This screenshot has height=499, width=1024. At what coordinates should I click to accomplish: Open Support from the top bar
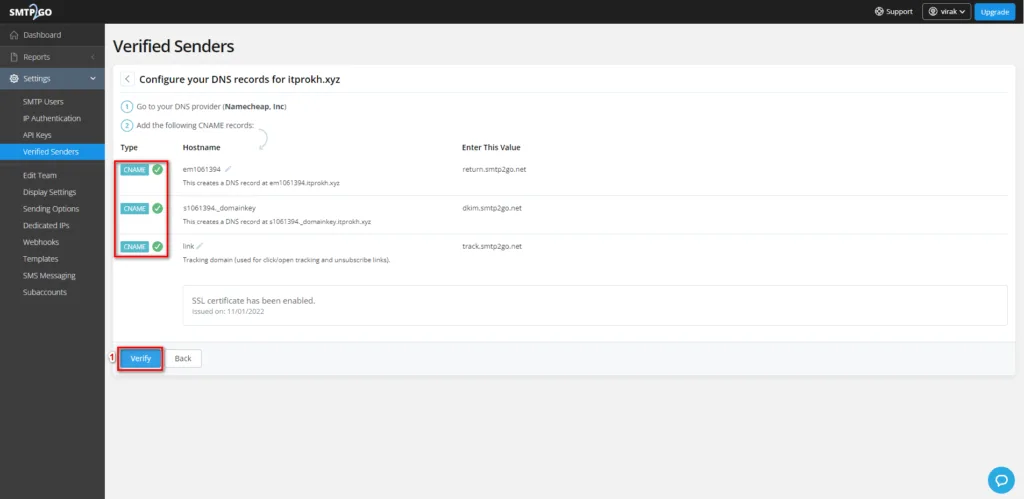pyautogui.click(x=893, y=12)
